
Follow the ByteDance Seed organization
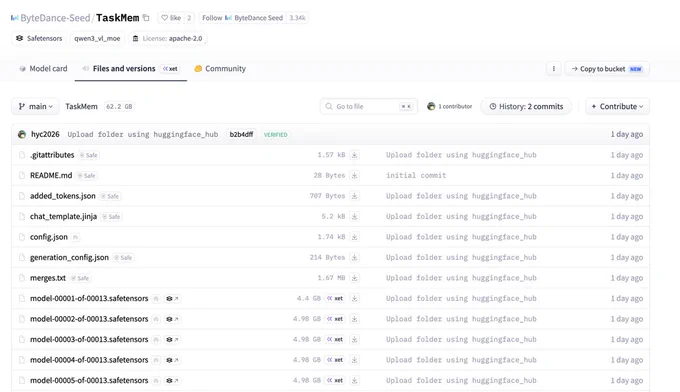242,18
